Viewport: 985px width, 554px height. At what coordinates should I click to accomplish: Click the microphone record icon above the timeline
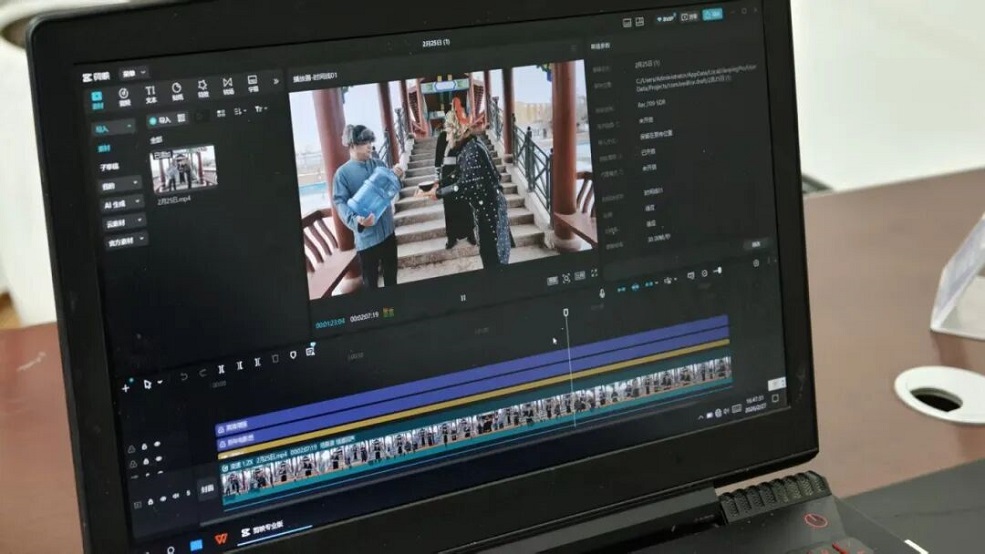[x=602, y=293]
